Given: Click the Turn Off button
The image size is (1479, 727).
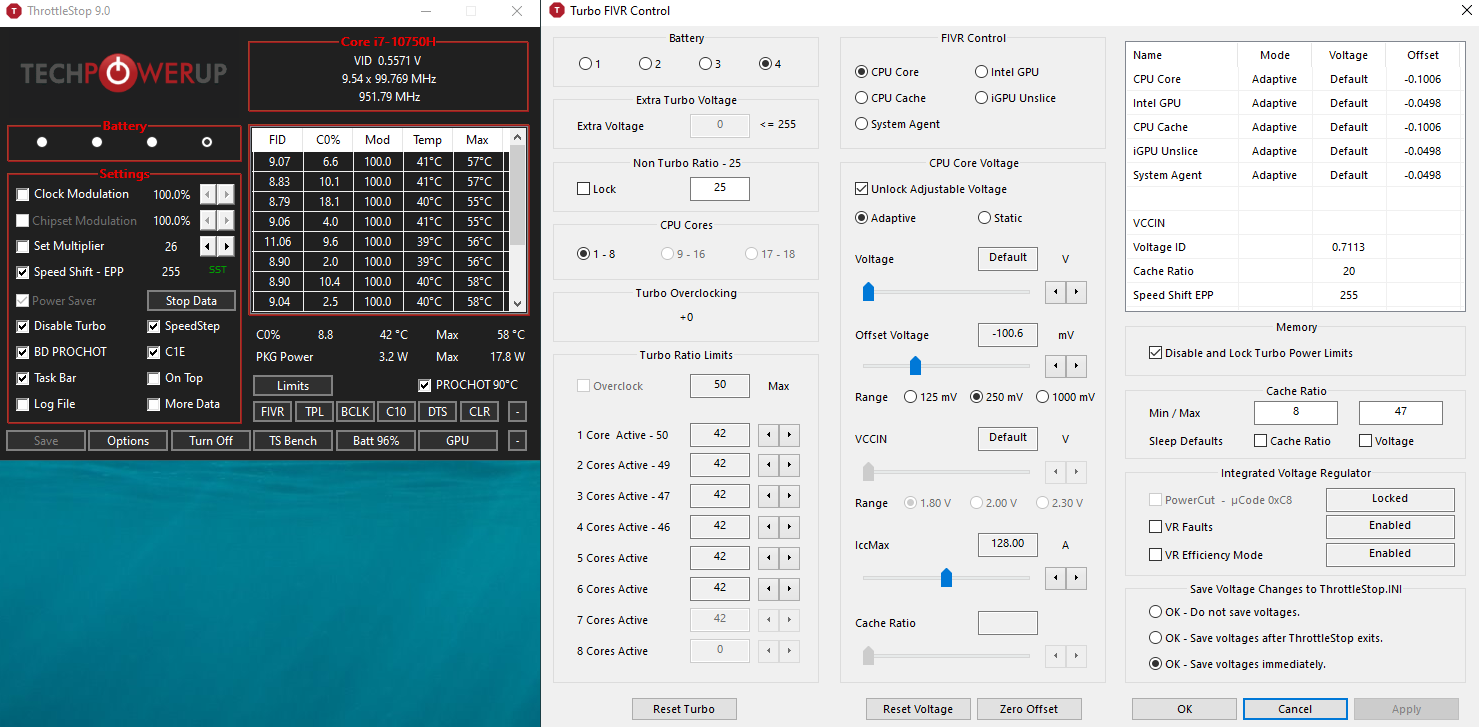Looking at the screenshot, I should (x=211, y=441).
